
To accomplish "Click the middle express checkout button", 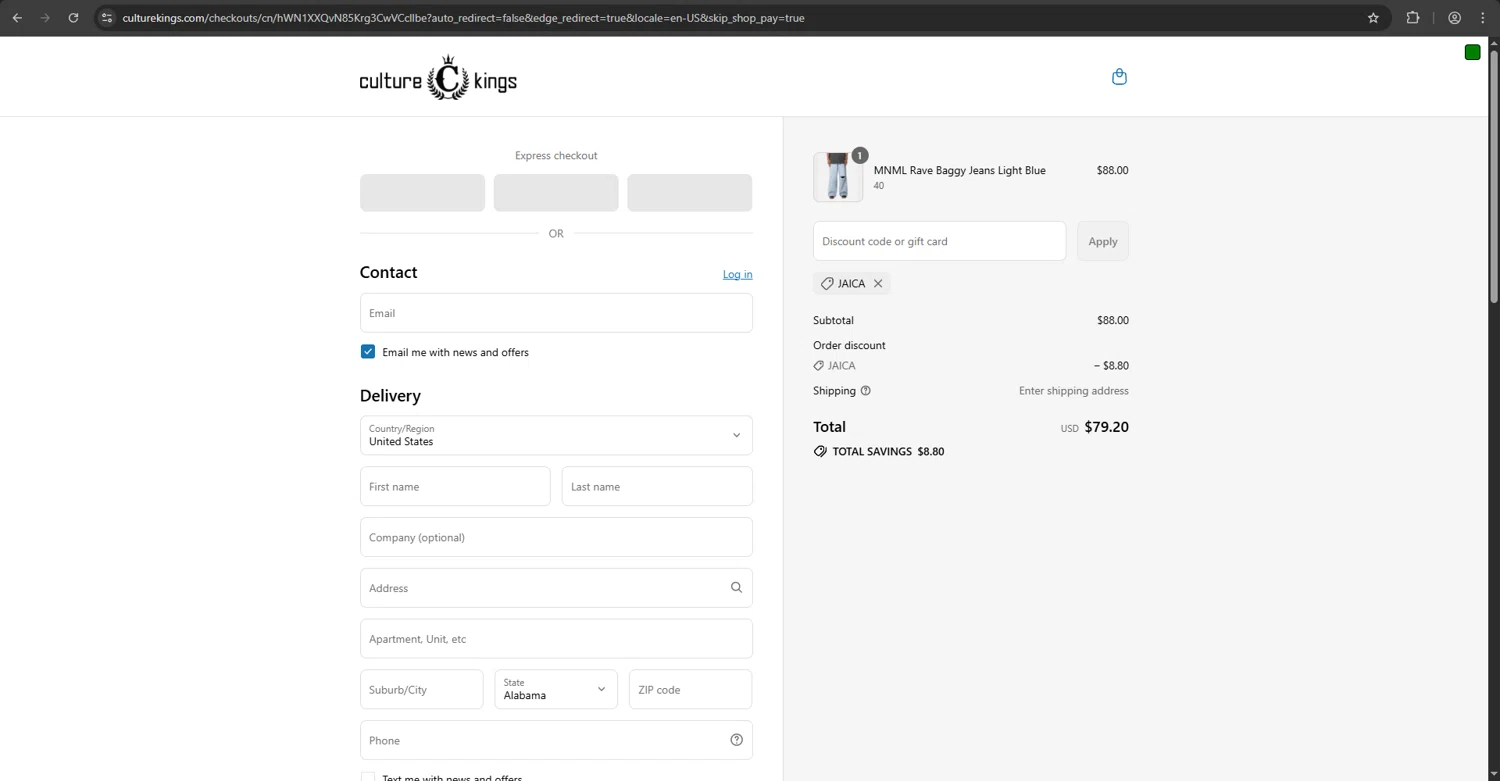I will point(556,193).
